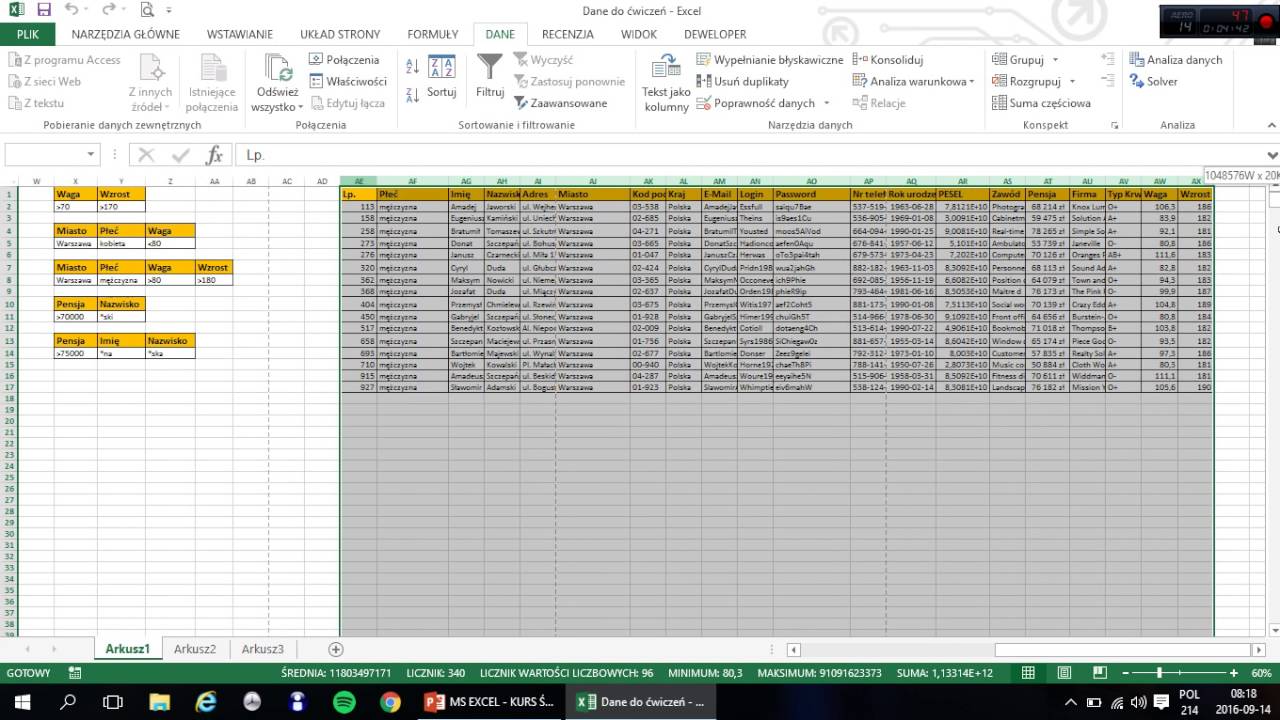
Task: Open Istniejące połączenia
Action: point(212,82)
